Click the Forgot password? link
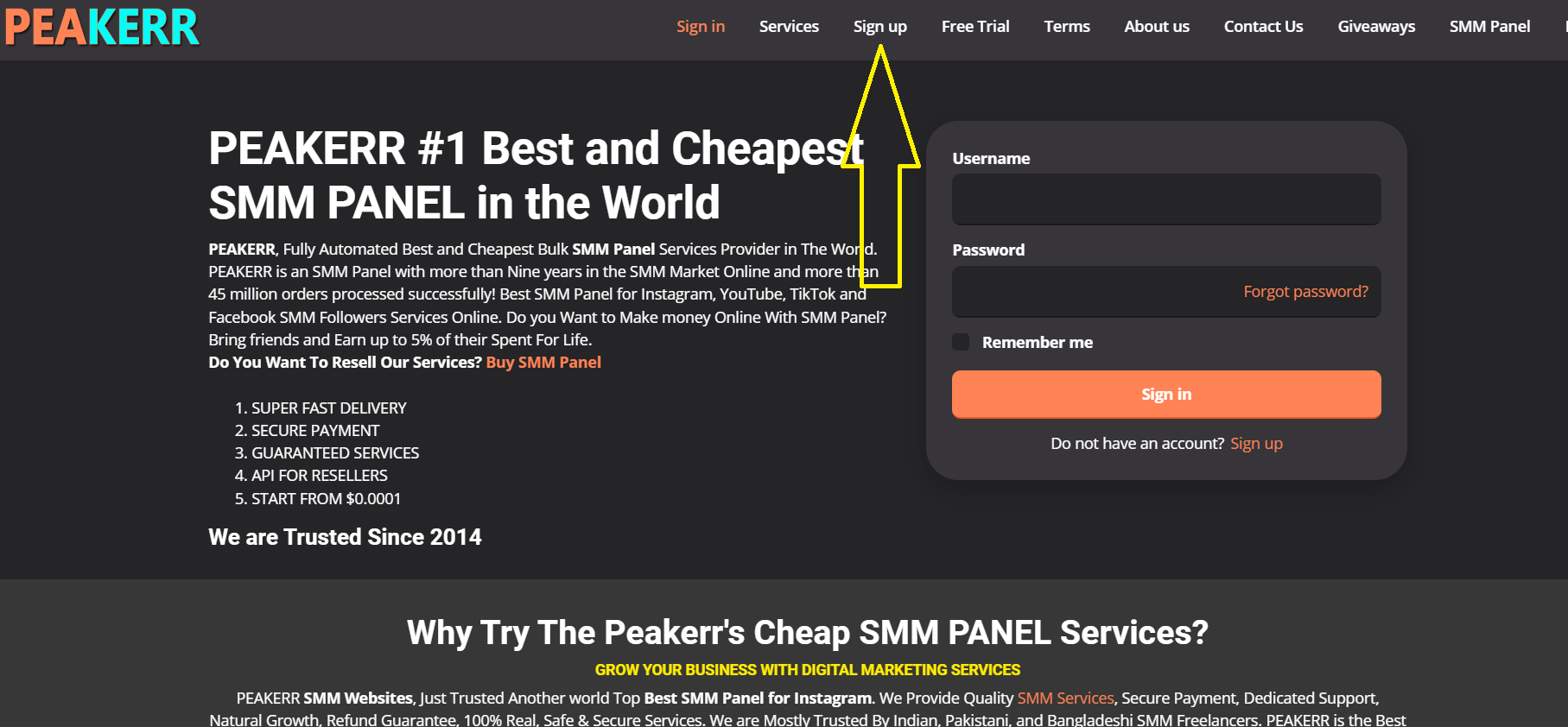The image size is (1568, 727). (1305, 292)
